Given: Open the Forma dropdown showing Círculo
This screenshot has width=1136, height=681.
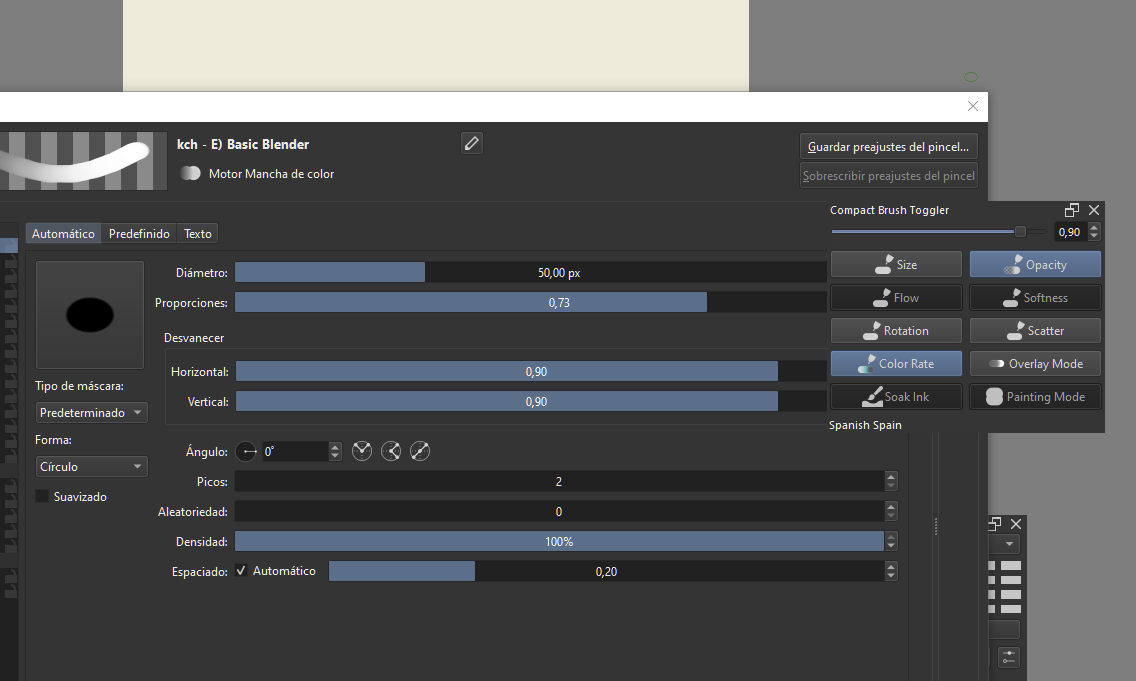Looking at the screenshot, I should click(x=91, y=467).
